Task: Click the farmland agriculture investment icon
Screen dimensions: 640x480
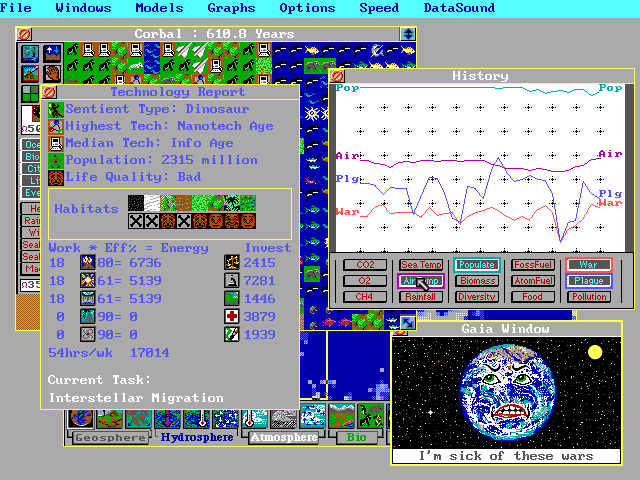Action: (232, 298)
